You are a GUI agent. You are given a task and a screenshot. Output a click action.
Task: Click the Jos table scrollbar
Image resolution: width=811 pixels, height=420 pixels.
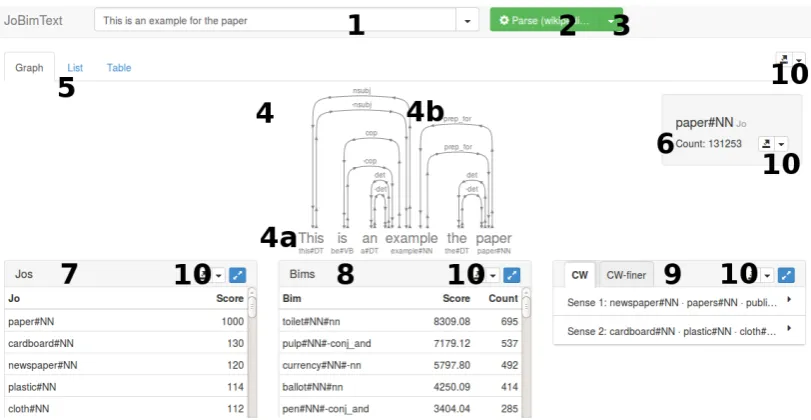(252, 352)
